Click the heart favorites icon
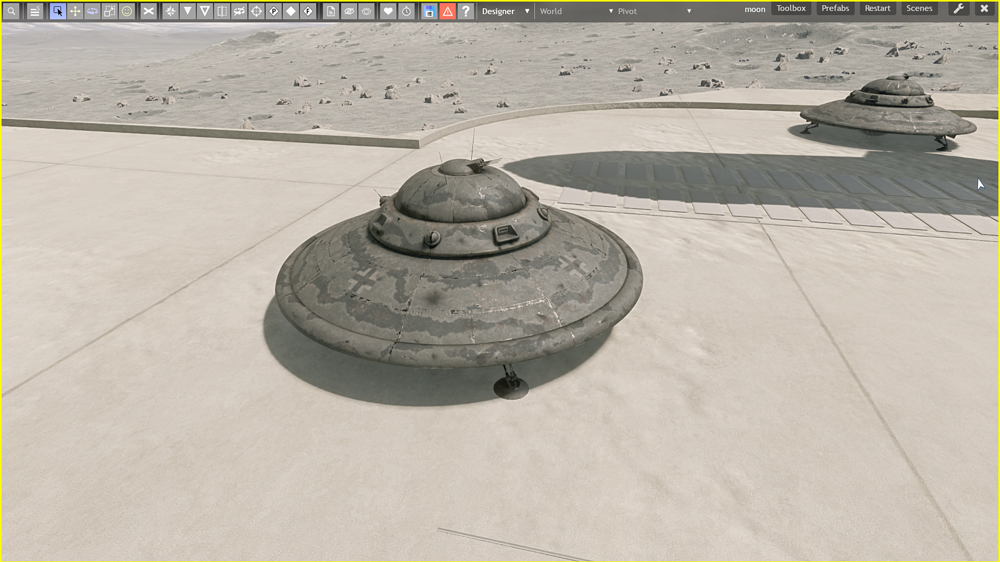Screen dimensions: 1000x562 tap(388, 11)
